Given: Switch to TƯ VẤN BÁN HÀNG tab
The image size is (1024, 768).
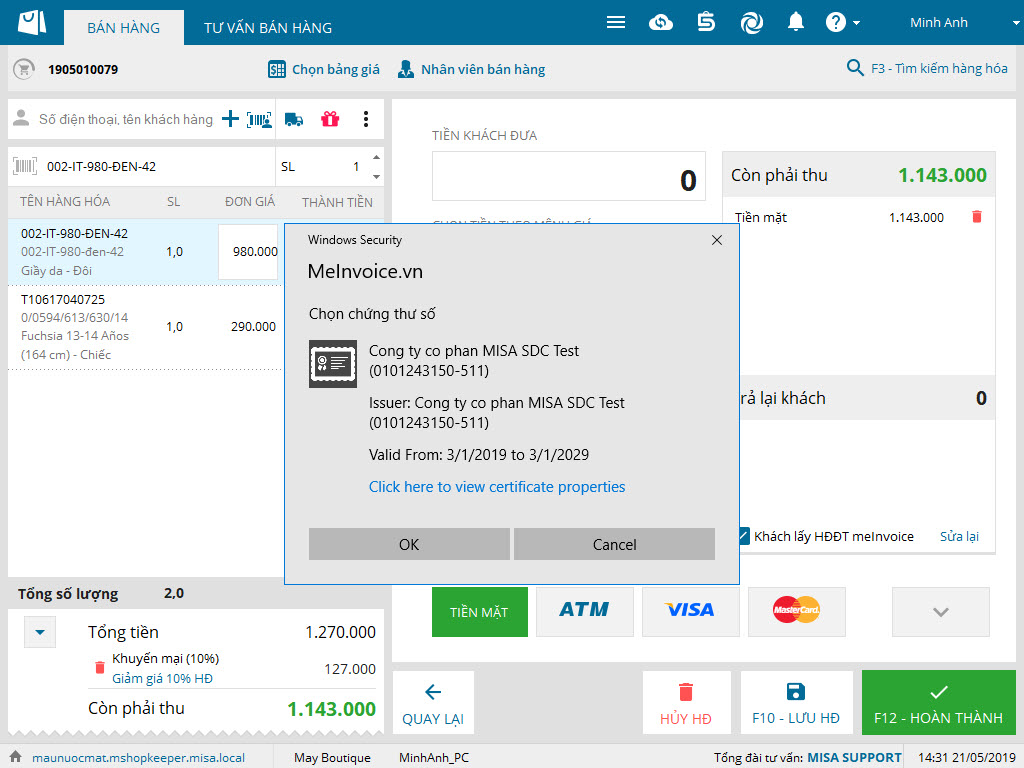Looking at the screenshot, I should tap(268, 28).
